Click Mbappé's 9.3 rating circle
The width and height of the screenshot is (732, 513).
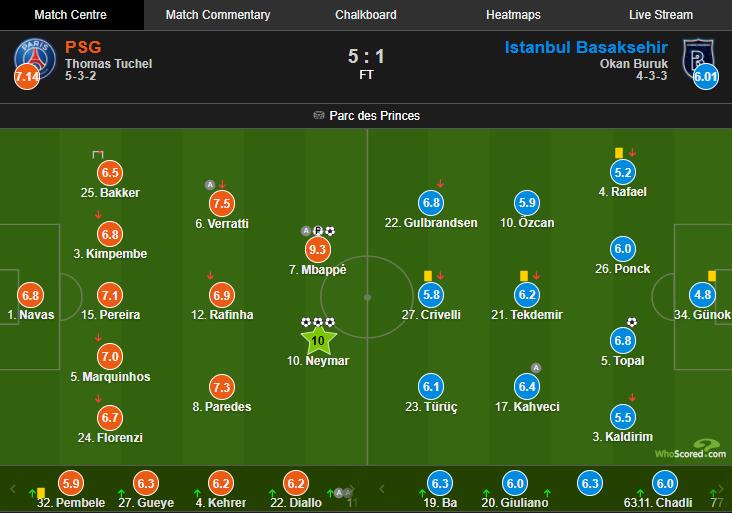pyautogui.click(x=318, y=249)
